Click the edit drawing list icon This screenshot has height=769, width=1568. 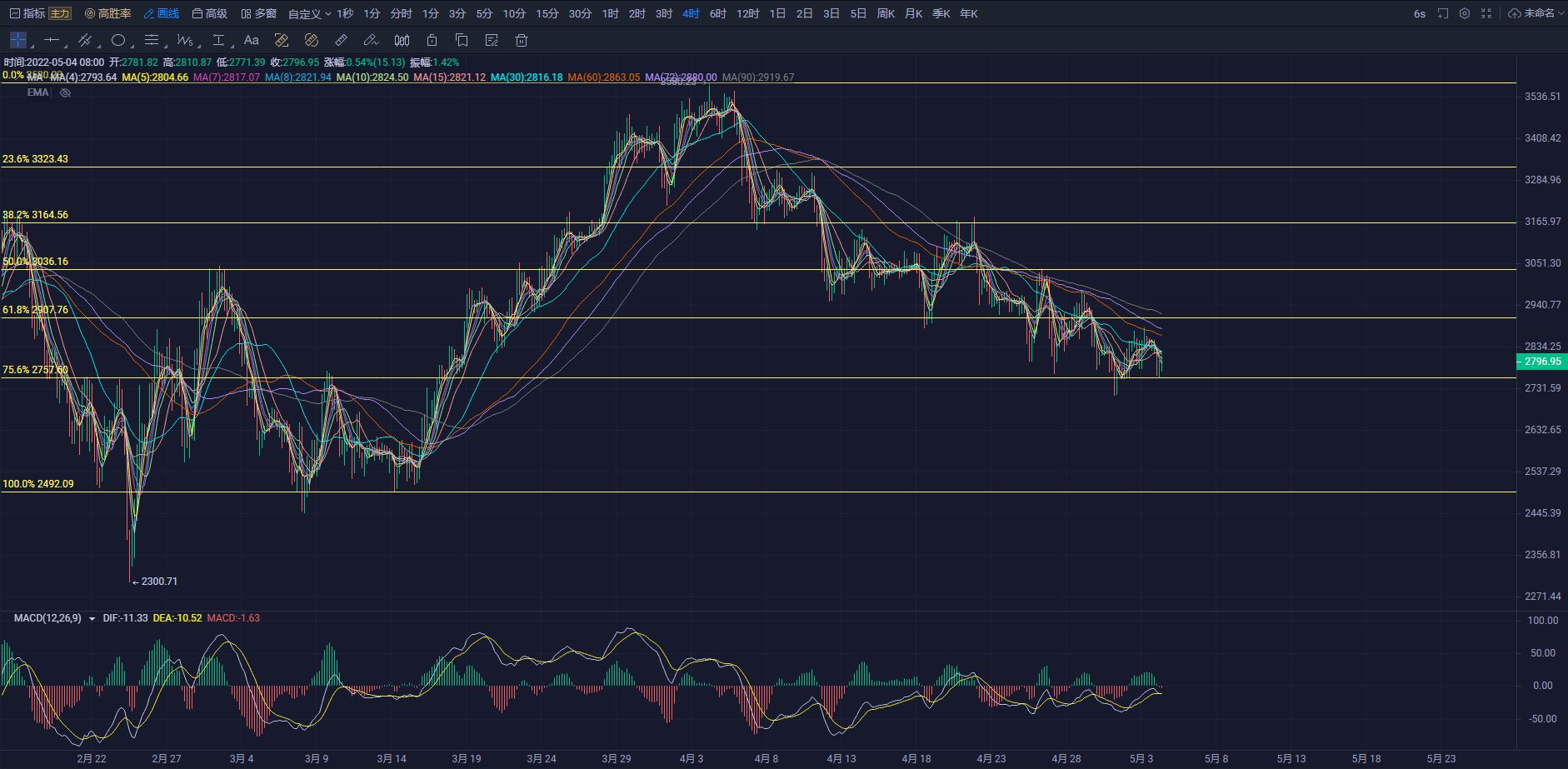point(492,40)
